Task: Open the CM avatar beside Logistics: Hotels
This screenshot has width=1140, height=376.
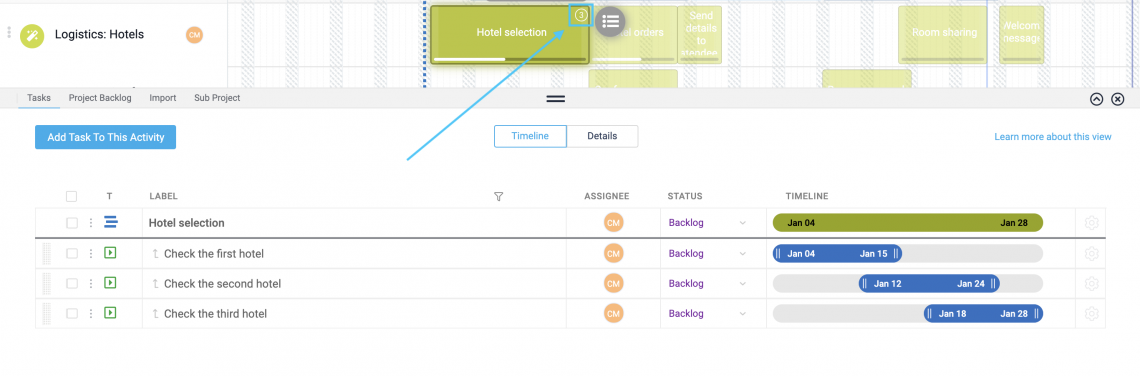Action: [194, 35]
